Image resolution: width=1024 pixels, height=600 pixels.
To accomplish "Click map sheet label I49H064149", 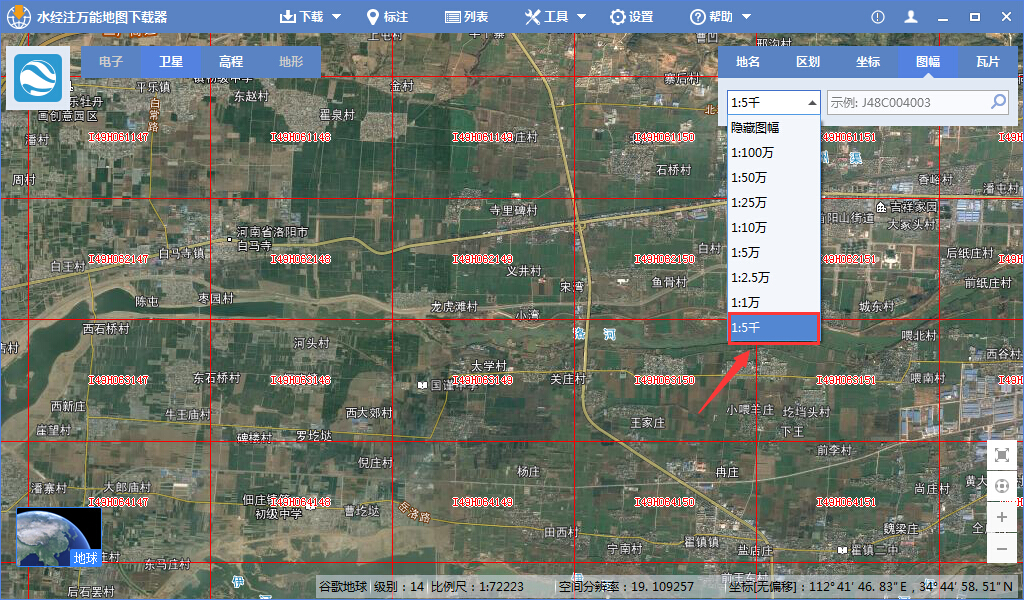I will (x=483, y=502).
